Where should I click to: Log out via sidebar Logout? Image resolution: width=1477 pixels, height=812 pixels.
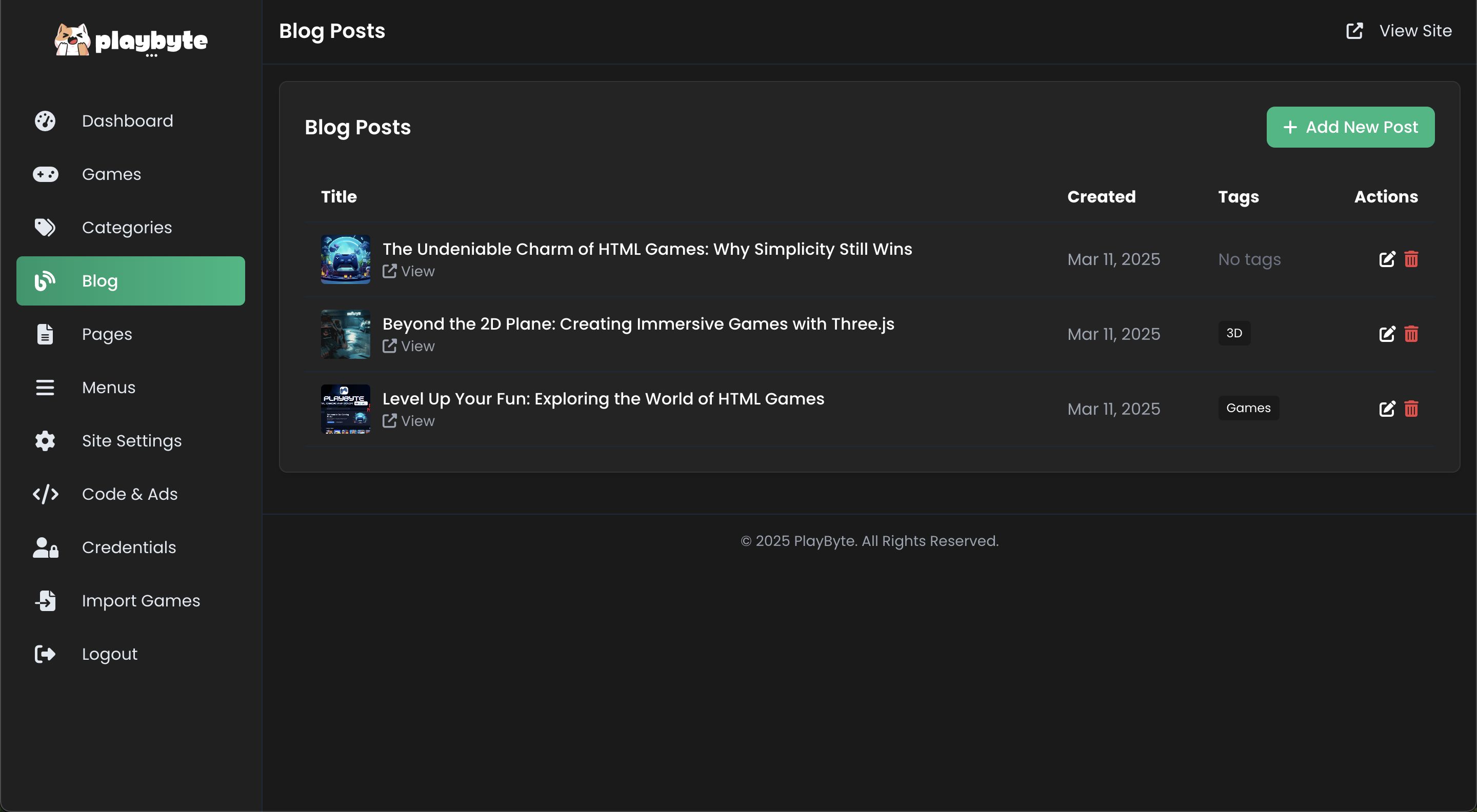[x=109, y=654]
